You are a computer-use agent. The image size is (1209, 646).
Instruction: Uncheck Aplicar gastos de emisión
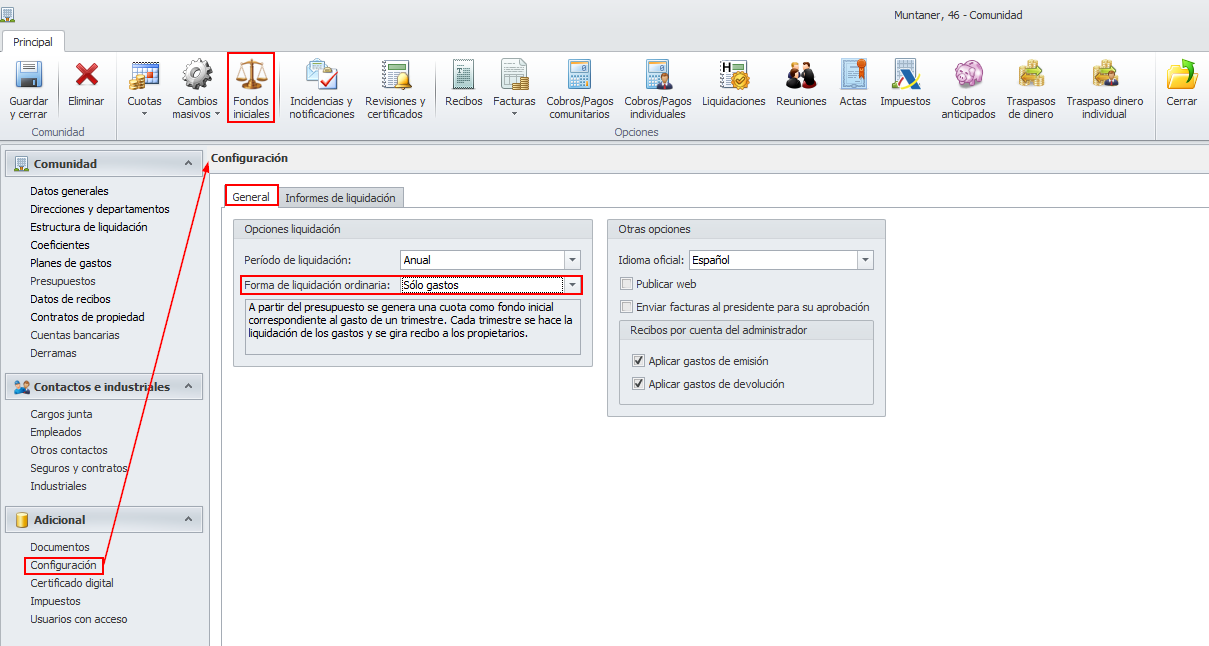pyautogui.click(x=639, y=361)
